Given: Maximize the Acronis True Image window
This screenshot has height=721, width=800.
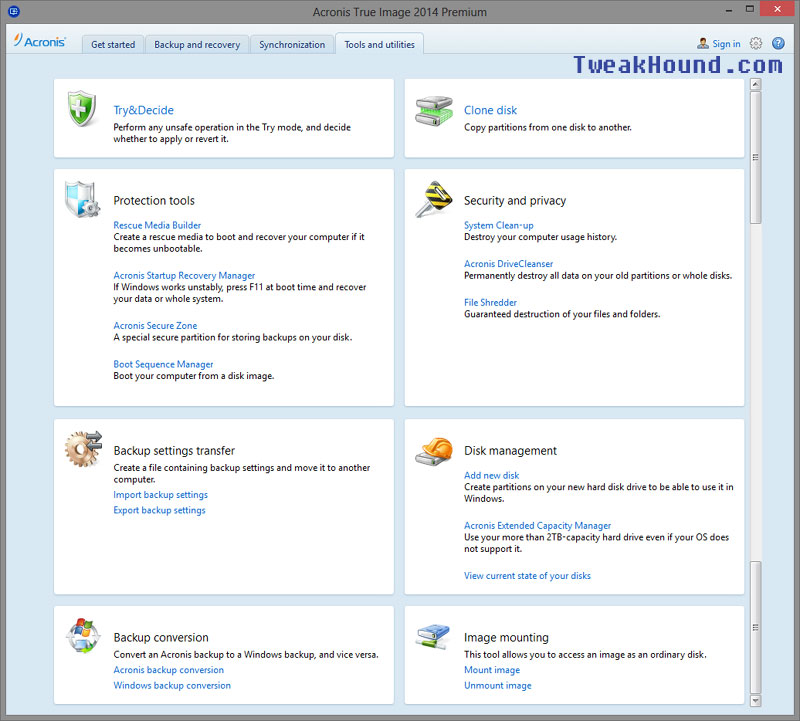Looking at the screenshot, I should 749,9.
